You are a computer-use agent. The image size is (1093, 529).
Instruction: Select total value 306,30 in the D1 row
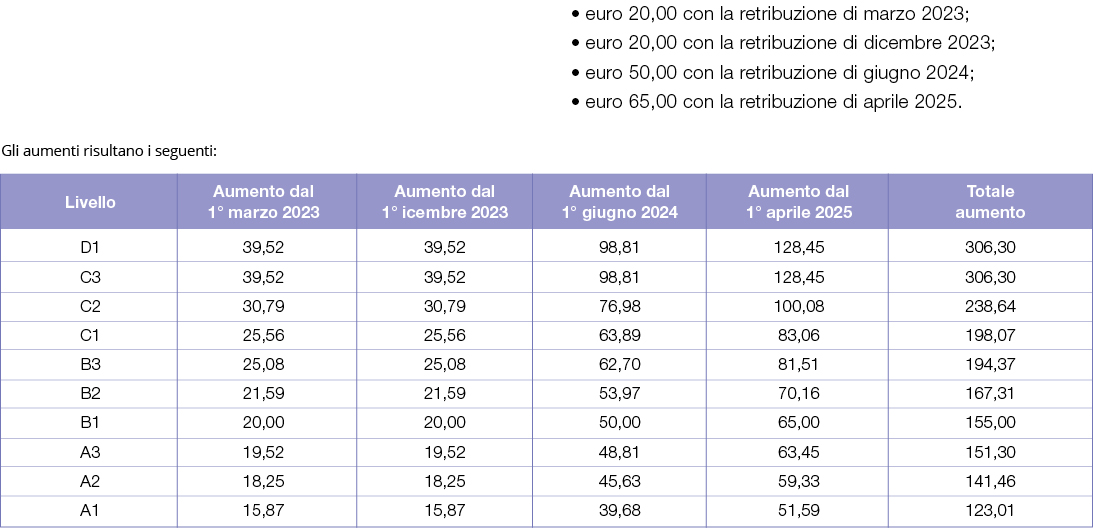click(990, 247)
